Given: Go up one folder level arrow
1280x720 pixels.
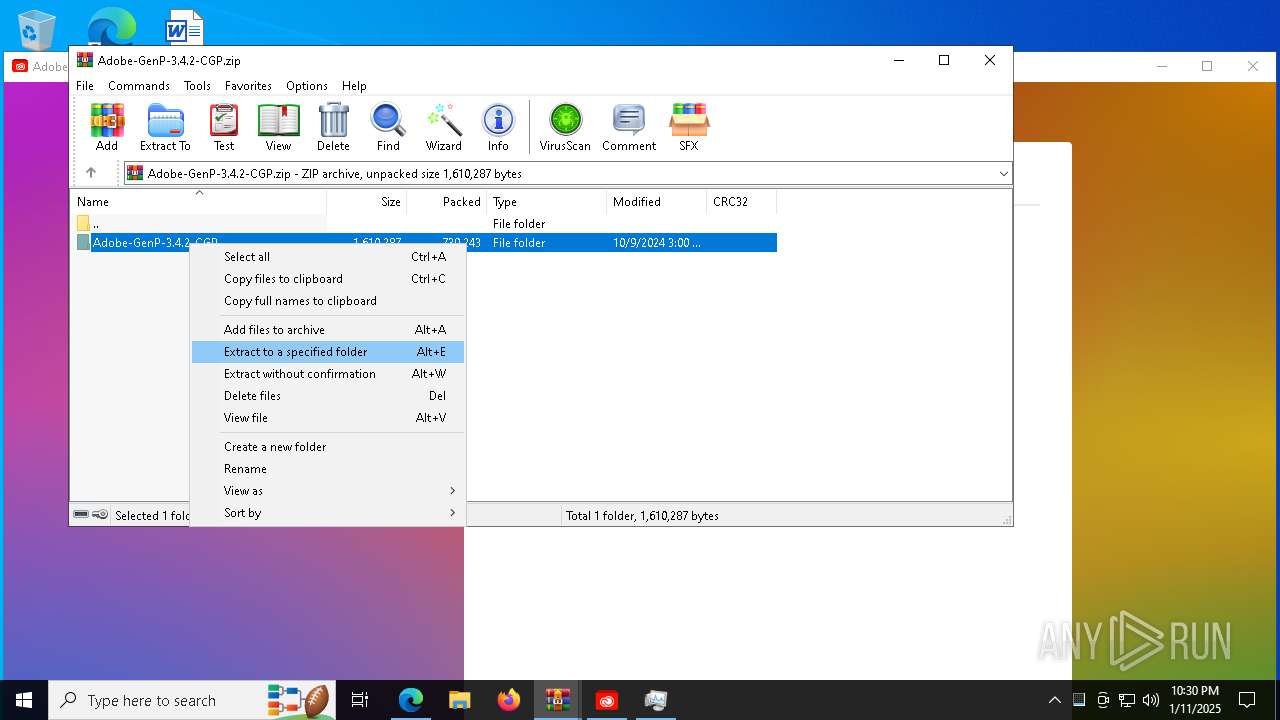Looking at the screenshot, I should pos(91,173).
